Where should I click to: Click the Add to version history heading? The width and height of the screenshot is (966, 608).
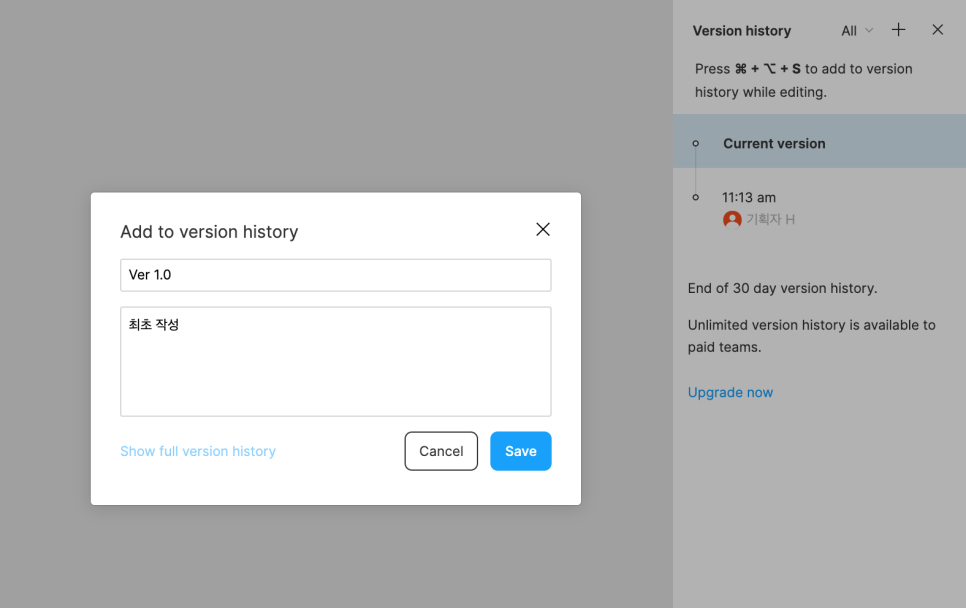pyautogui.click(x=209, y=232)
